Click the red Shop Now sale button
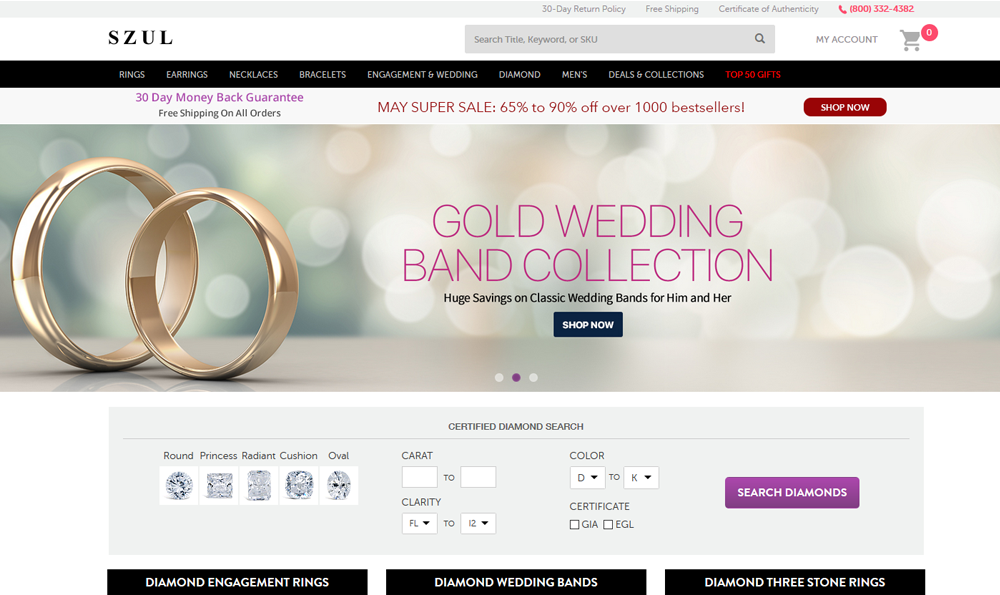Screen dimensions: 1000x595 (844, 107)
